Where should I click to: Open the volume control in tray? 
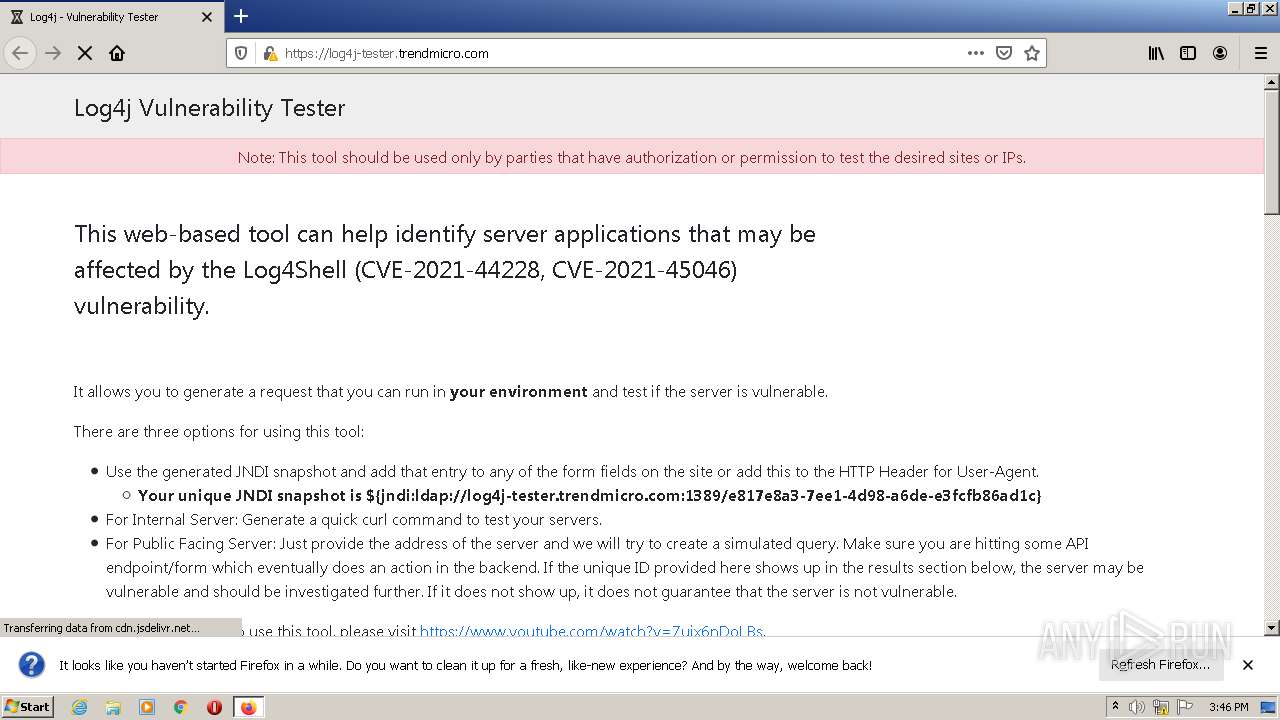point(1138,707)
